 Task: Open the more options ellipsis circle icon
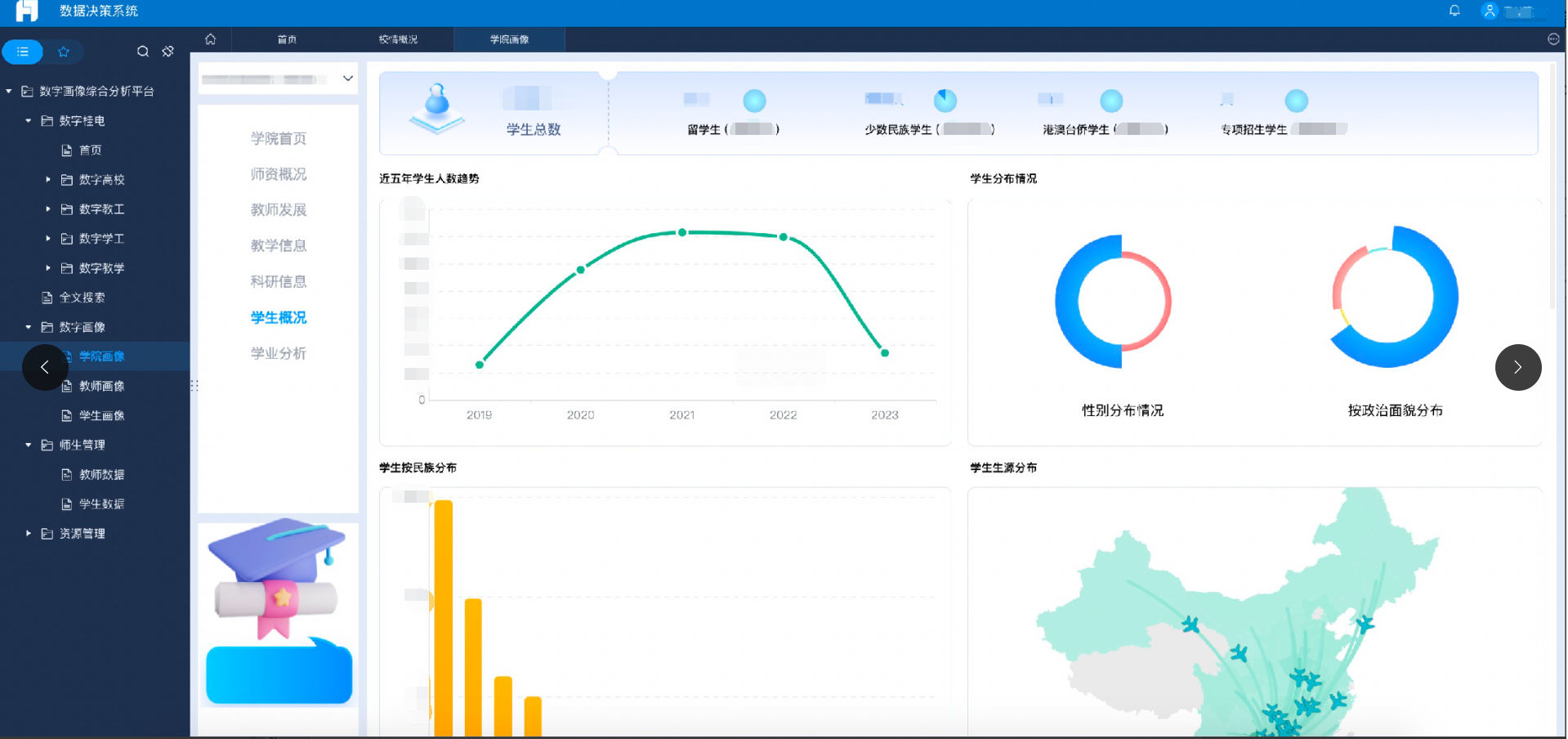[x=1553, y=39]
